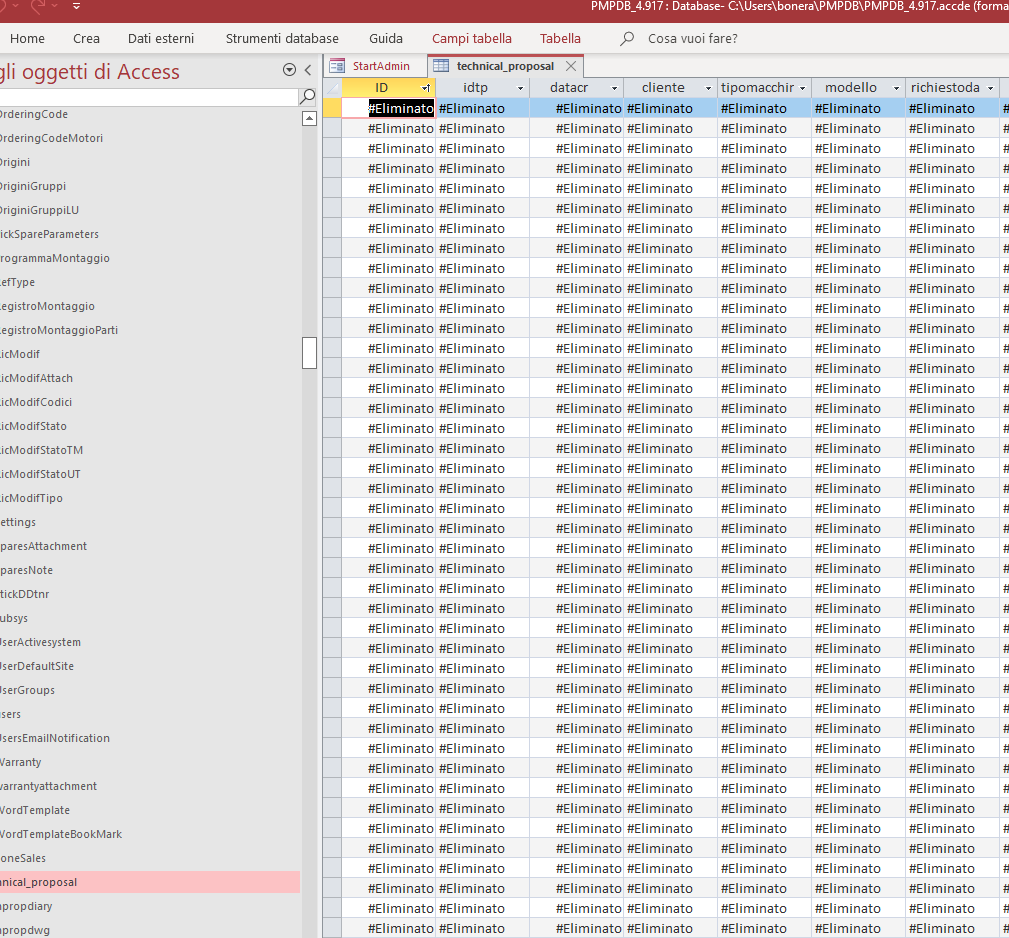1009x938 pixels.
Task: Open the cliente column filter dropdown
Action: coord(708,88)
